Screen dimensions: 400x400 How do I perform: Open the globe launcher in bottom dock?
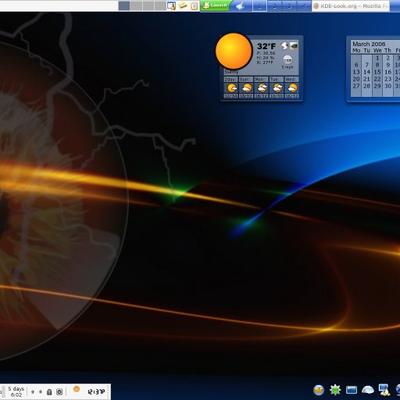[x=319, y=390]
